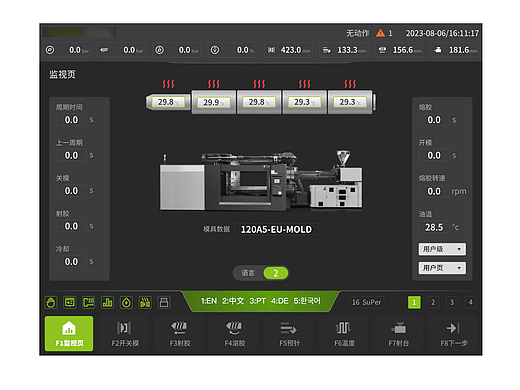Click the heating indicator above fifth barrel zone
Viewport: 520px width, 390px height.
[350, 84]
